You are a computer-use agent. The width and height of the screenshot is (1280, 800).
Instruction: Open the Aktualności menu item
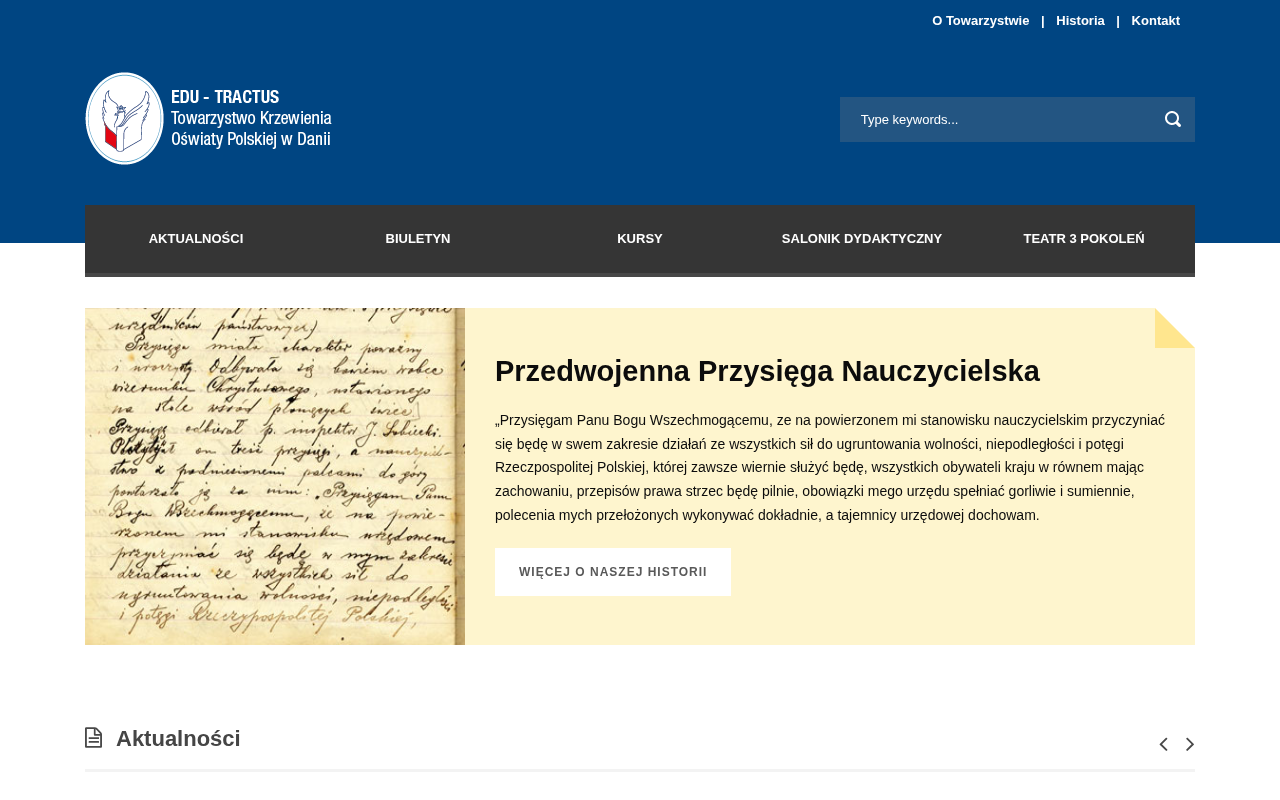(196, 239)
